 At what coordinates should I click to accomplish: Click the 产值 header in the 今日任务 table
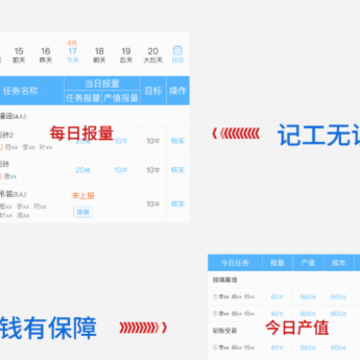[x=308, y=263]
